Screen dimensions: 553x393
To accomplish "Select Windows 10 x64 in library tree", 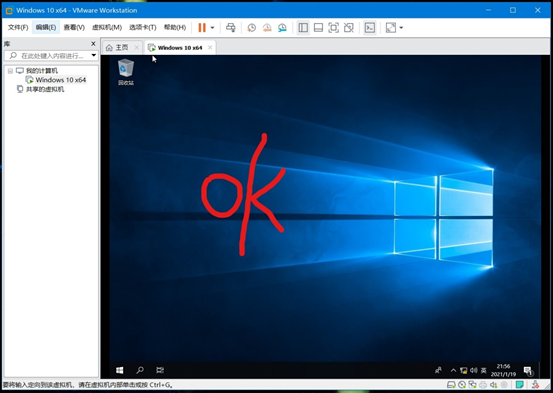I will (60, 80).
